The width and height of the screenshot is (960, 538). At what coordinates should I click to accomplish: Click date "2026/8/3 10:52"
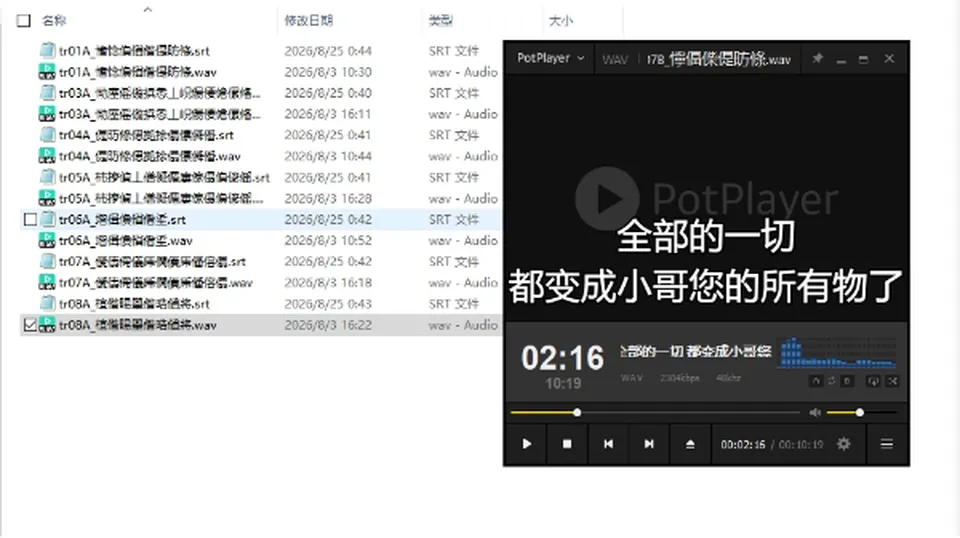pos(328,241)
